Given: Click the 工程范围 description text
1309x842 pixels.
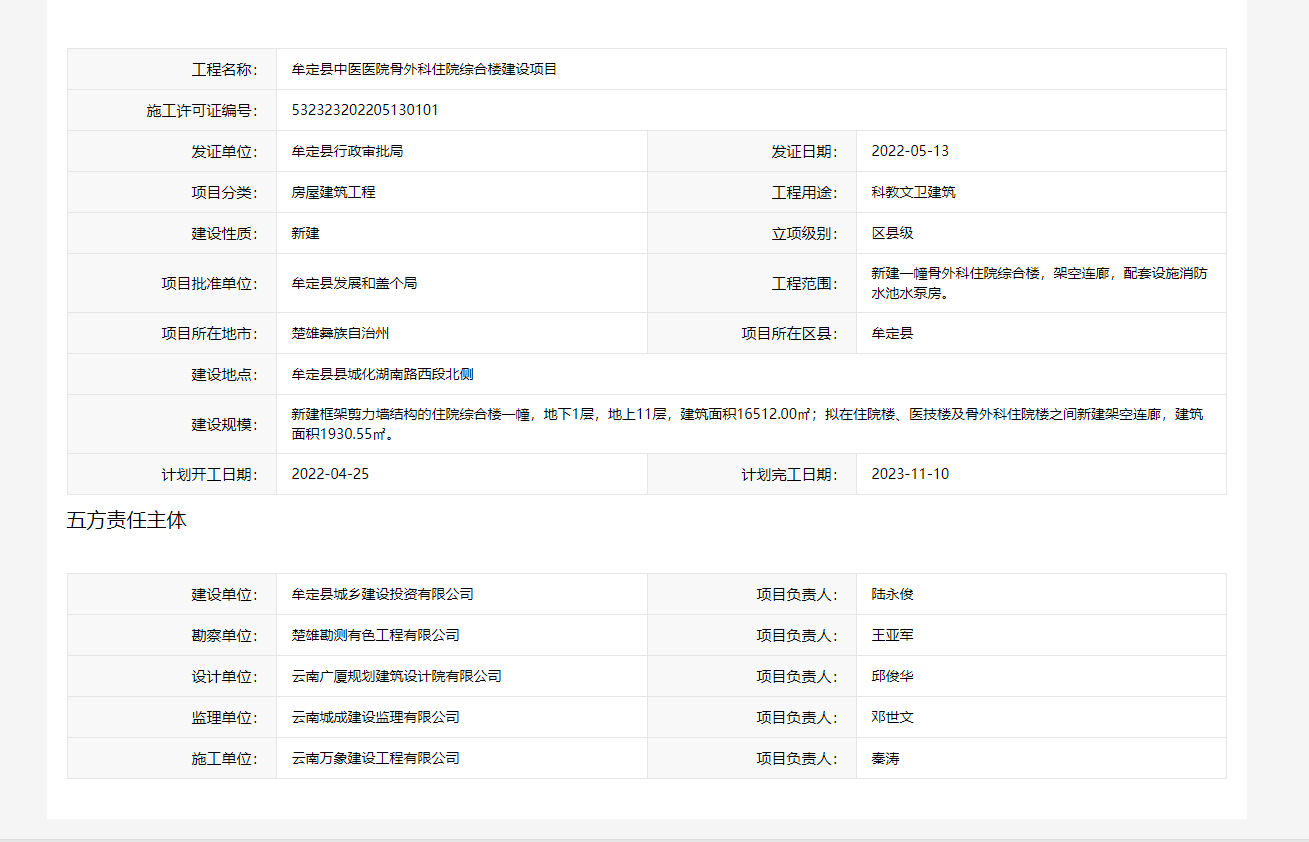Looking at the screenshot, I should [x=1039, y=283].
